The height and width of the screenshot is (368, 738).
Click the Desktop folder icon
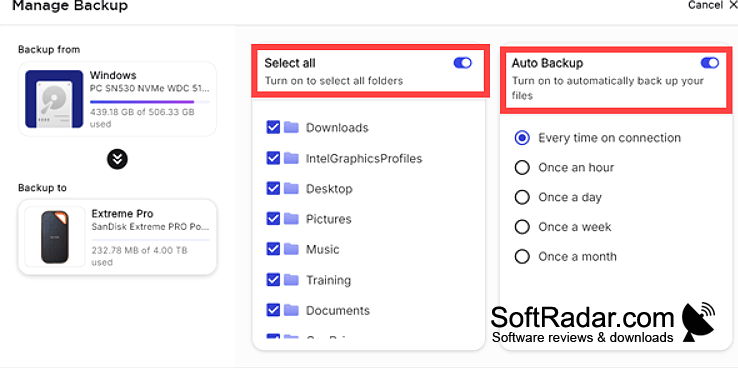point(291,188)
